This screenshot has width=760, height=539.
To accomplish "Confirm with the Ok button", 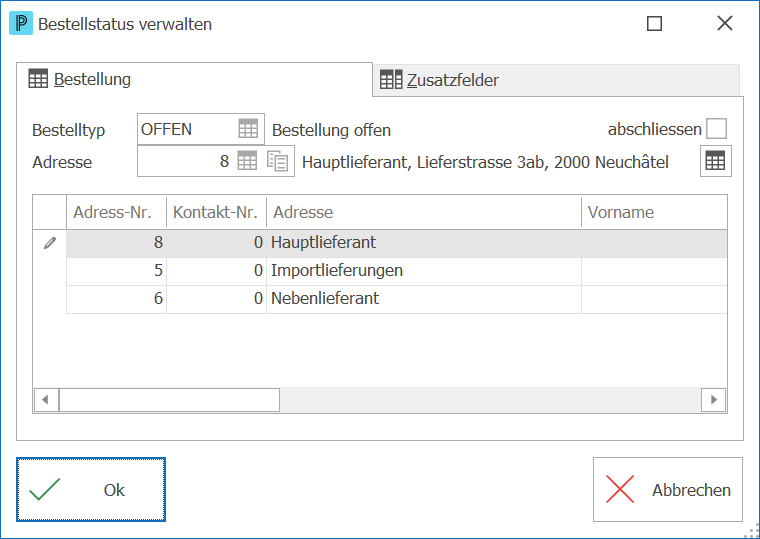I will tap(91, 490).
